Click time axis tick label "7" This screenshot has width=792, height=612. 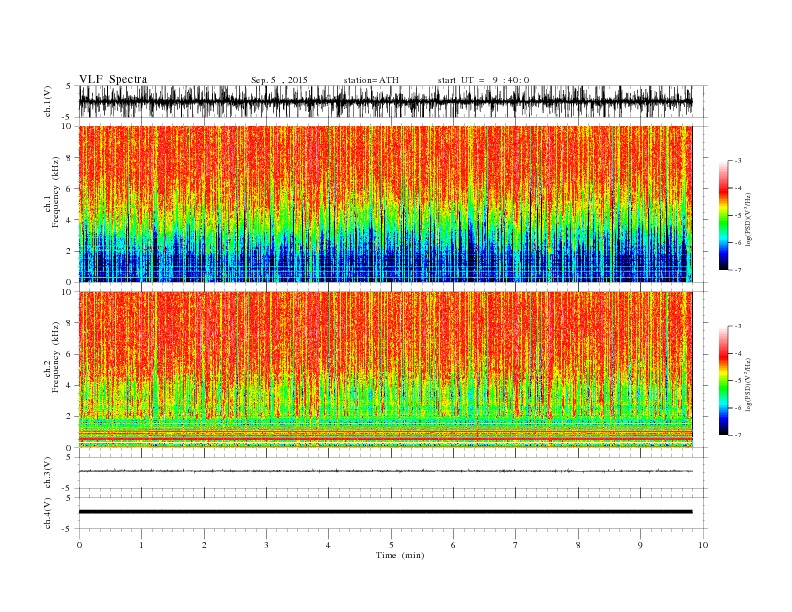(516, 545)
